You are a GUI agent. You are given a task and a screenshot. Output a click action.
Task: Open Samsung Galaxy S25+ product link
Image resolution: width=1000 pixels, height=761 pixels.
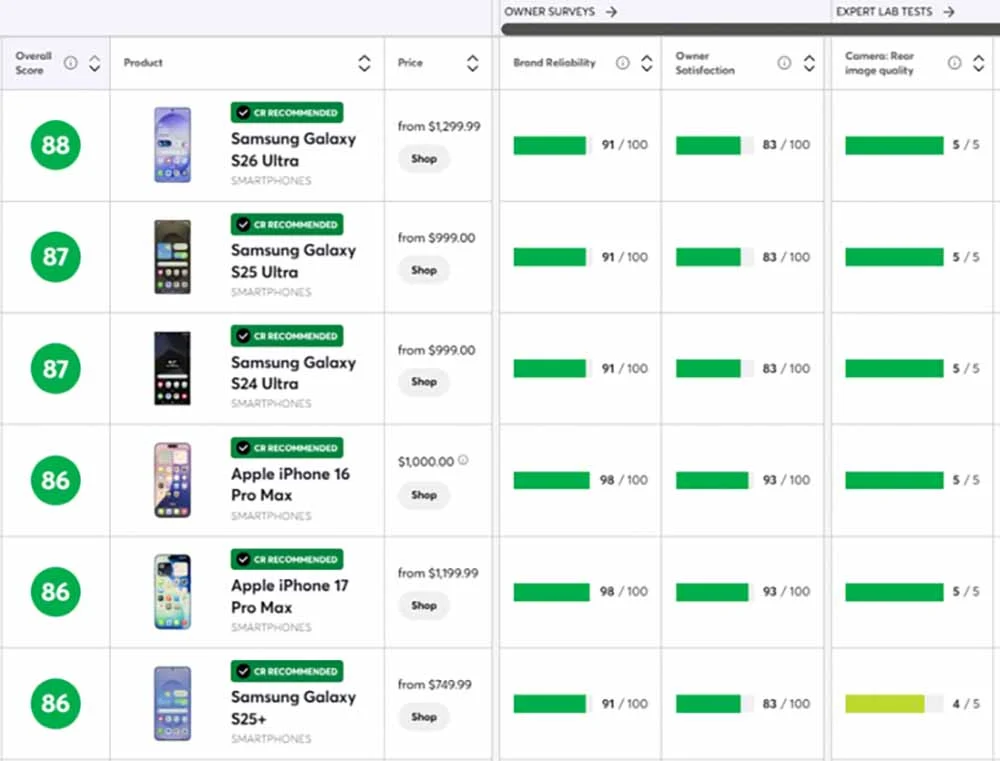pos(293,707)
